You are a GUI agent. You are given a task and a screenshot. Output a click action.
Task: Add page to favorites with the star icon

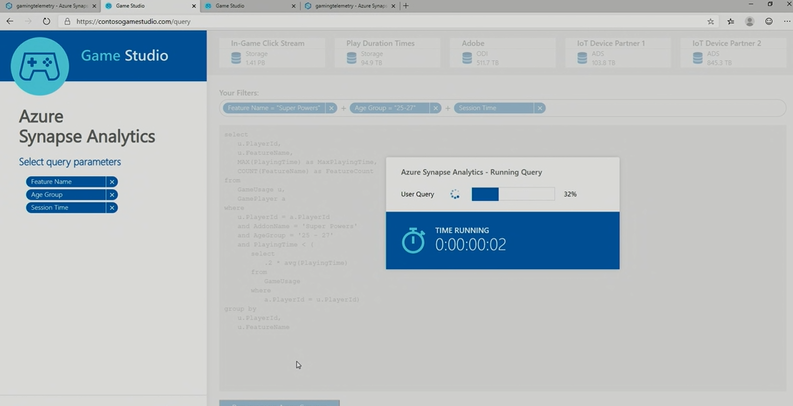coord(710,20)
